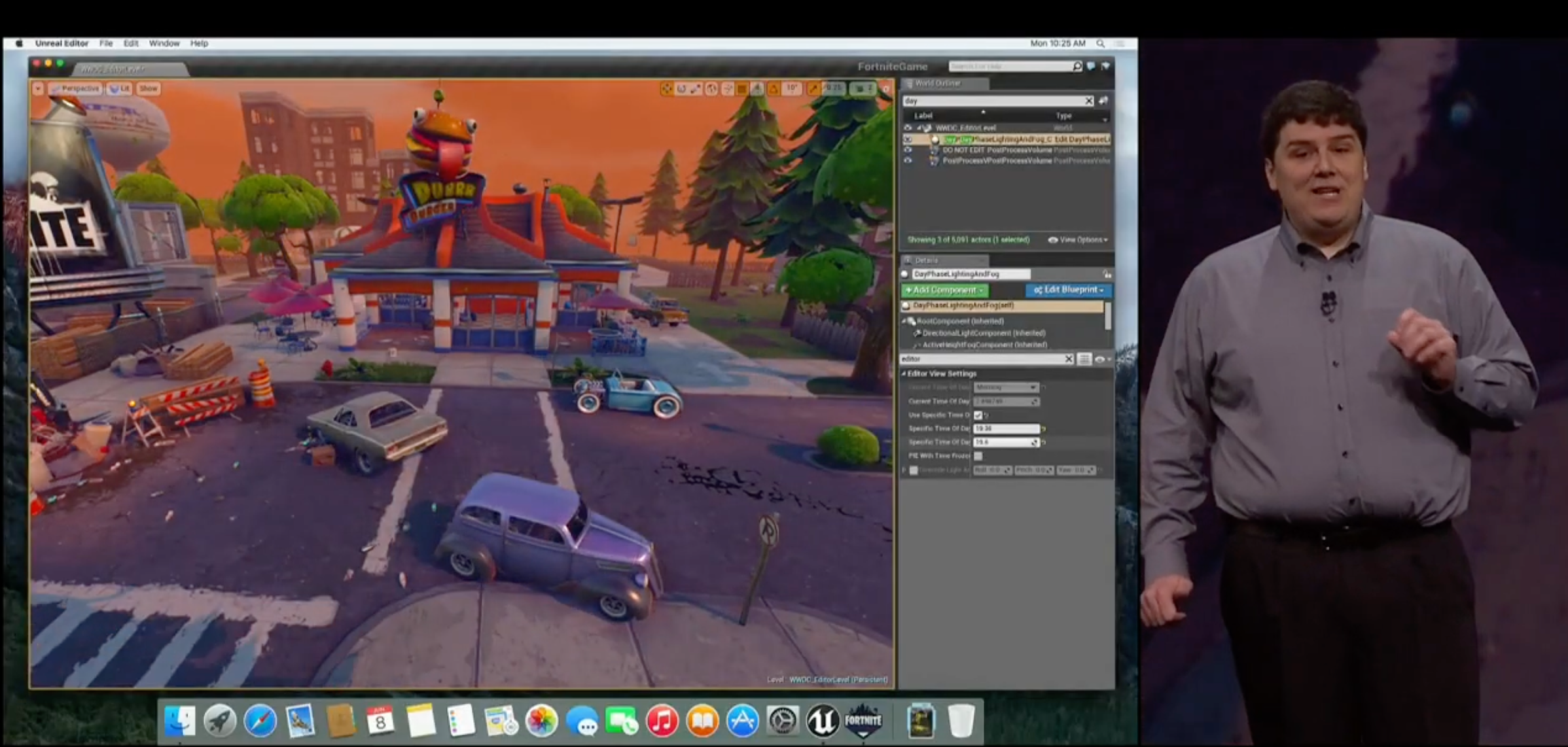
Task: Toggle scale snapping arrow icon
Action: tap(813, 88)
